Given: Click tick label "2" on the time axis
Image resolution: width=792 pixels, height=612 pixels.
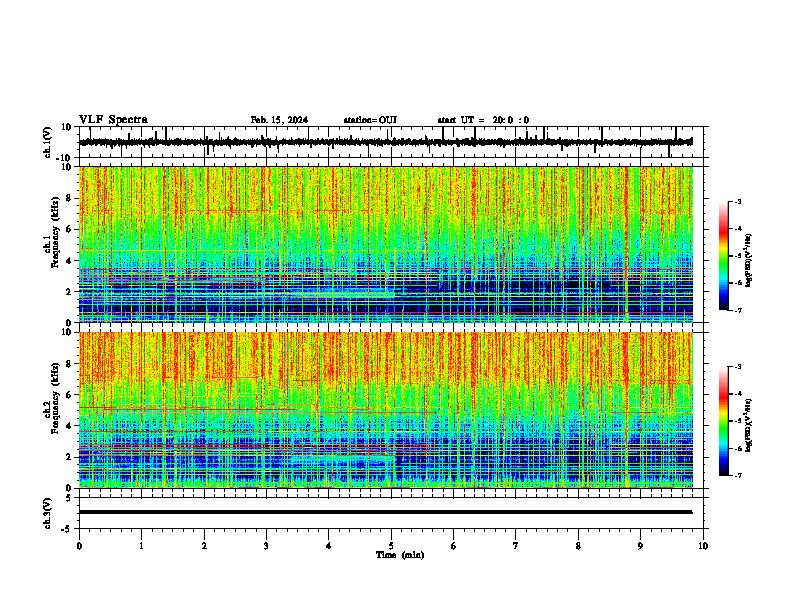Looking at the screenshot, I should [x=204, y=546].
